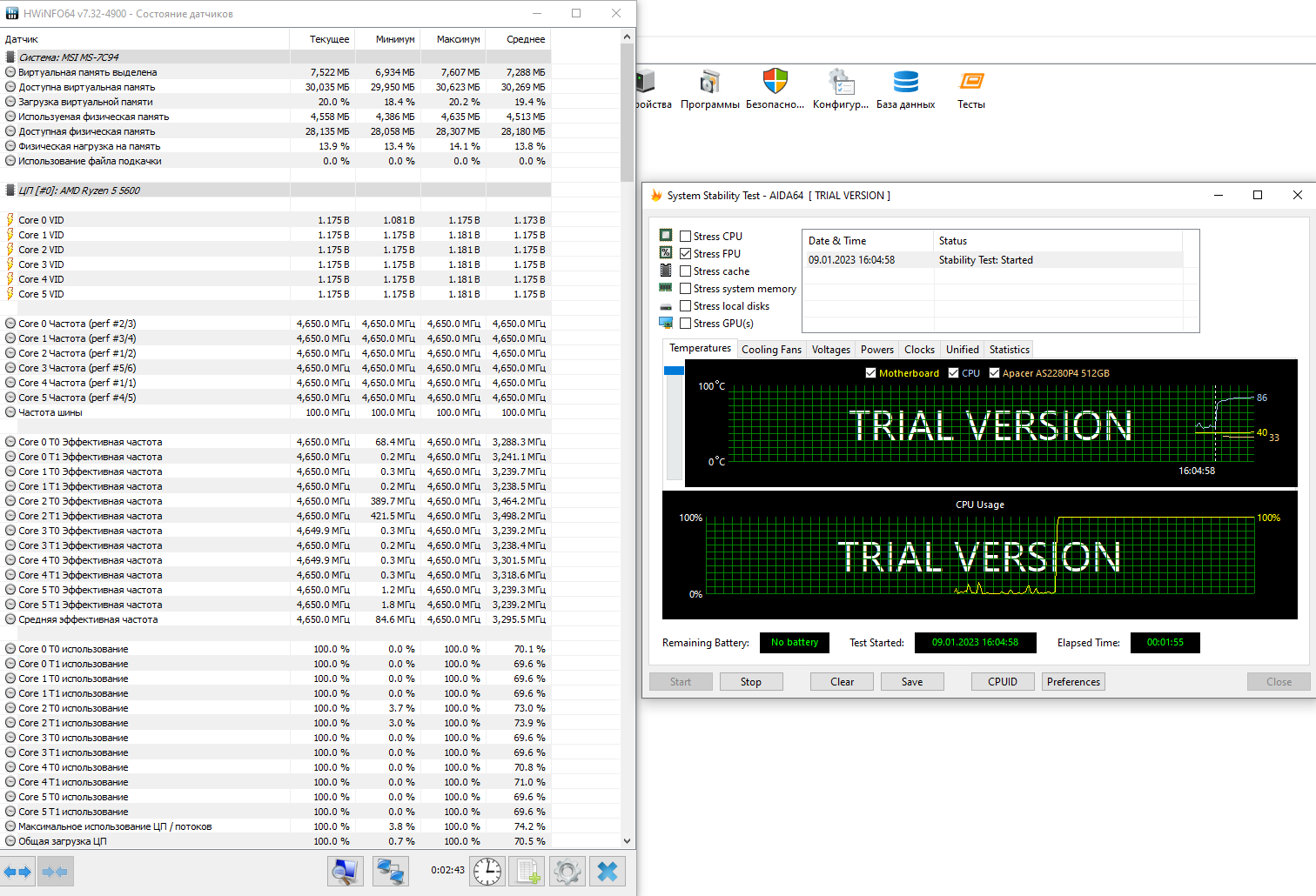Screen dimensions: 1316x896
Task: Open the remote network monitors icon
Action: [x=390, y=872]
